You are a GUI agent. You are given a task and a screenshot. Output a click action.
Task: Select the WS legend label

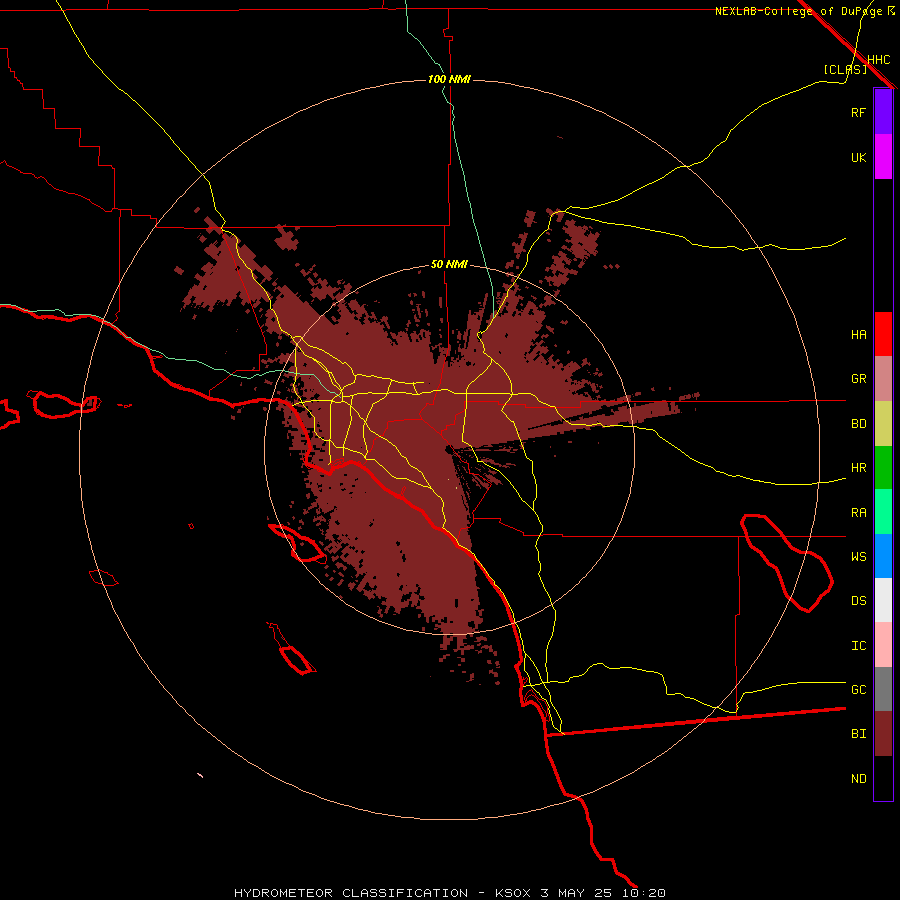[858, 557]
